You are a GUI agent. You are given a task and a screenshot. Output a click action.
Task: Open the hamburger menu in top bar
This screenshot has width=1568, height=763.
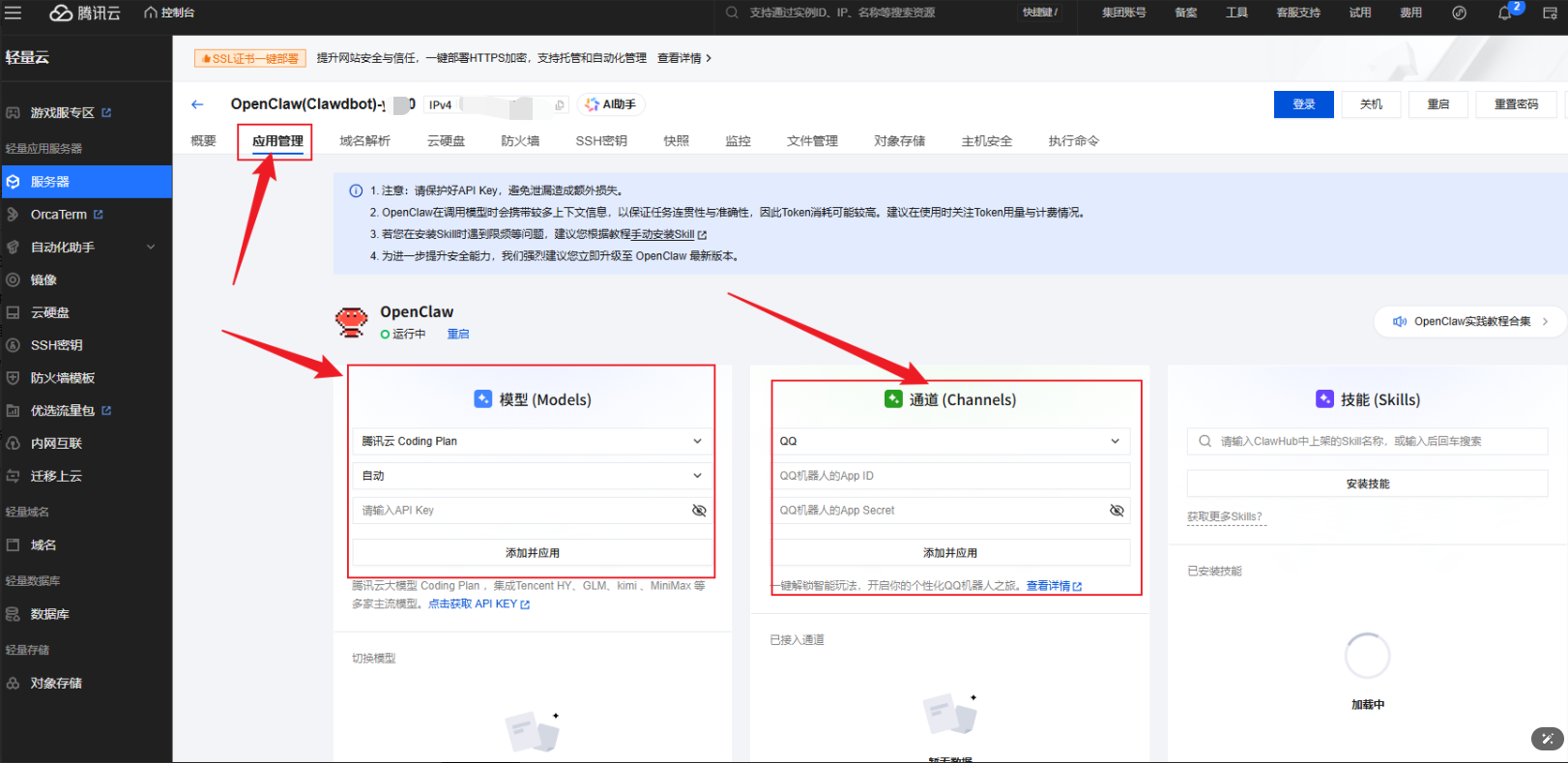pyautogui.click(x=13, y=13)
